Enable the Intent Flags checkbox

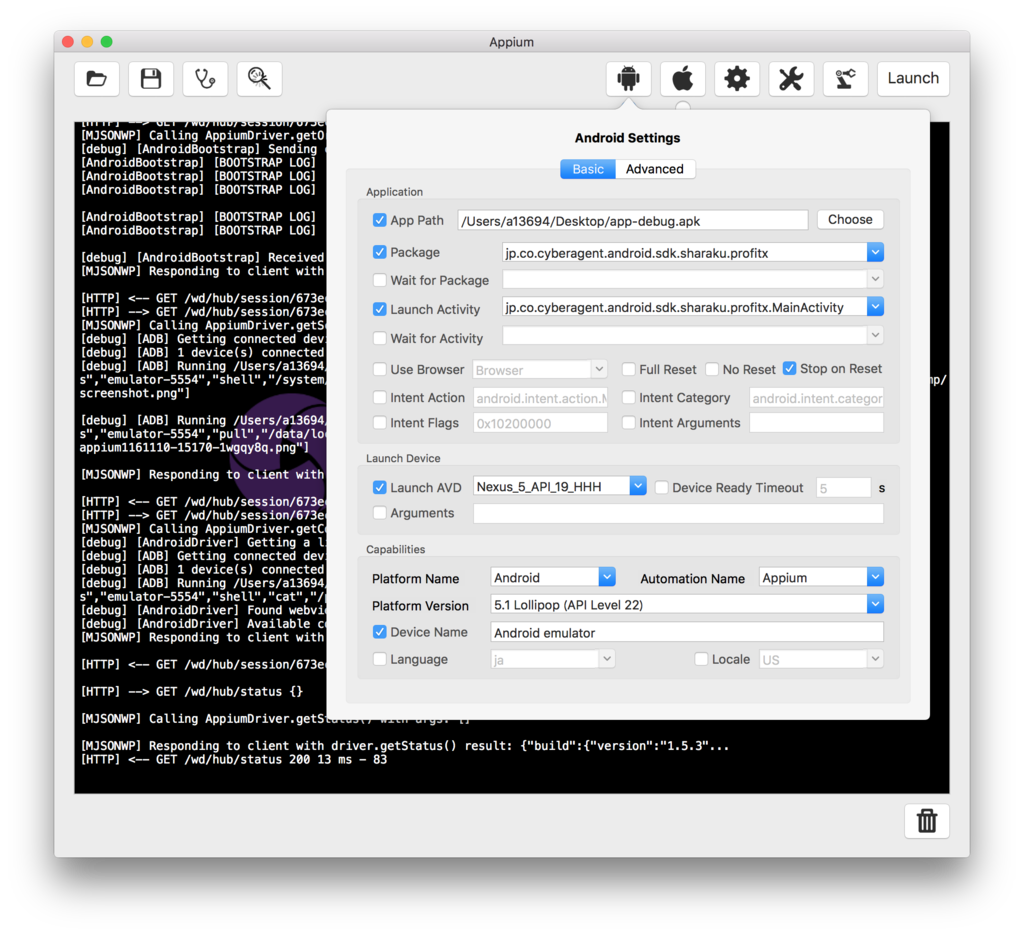(379, 422)
